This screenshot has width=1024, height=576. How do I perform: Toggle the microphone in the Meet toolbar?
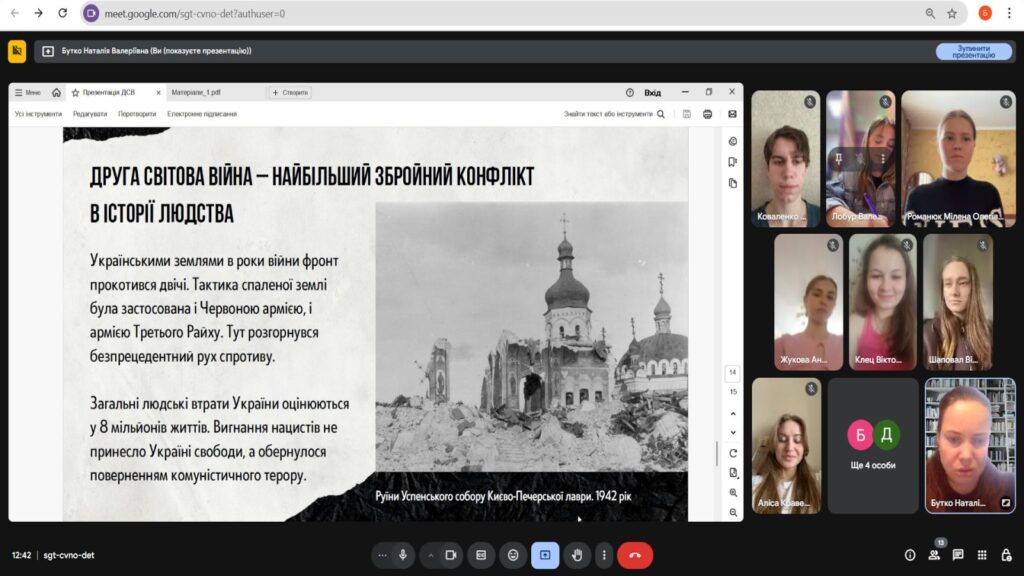click(x=403, y=555)
